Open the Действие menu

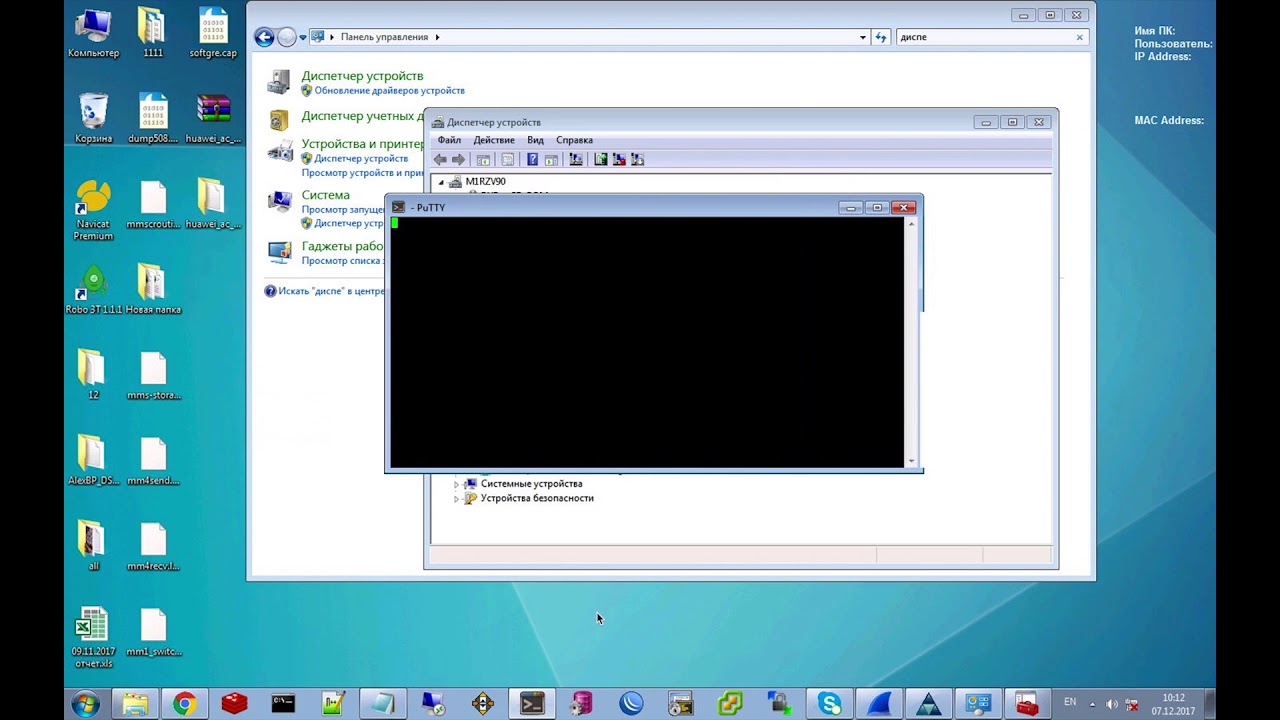pyautogui.click(x=494, y=140)
